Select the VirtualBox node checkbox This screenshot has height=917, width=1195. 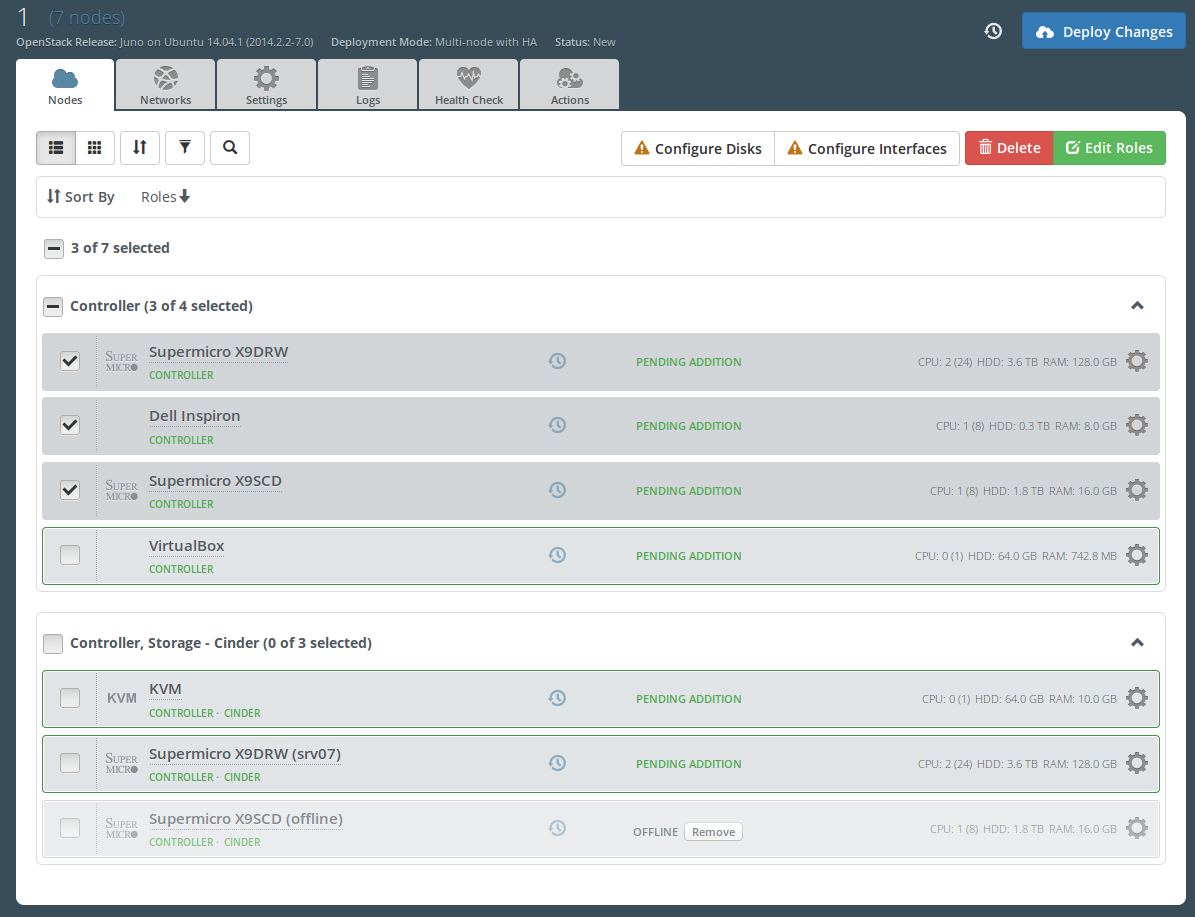point(70,555)
